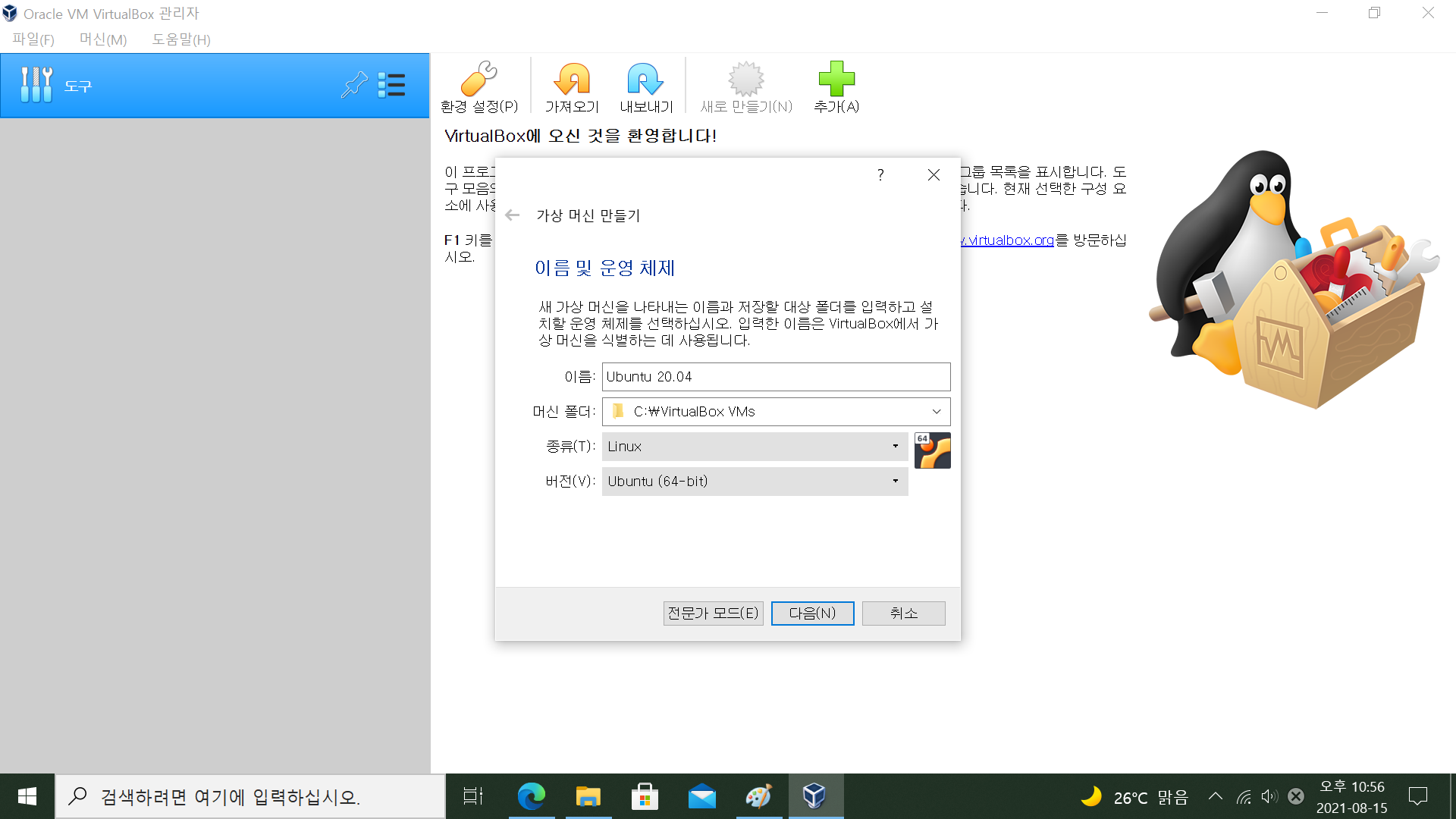This screenshot has height=819, width=1456.
Task: Click the 가져오기 import appliance icon
Action: coord(572,86)
